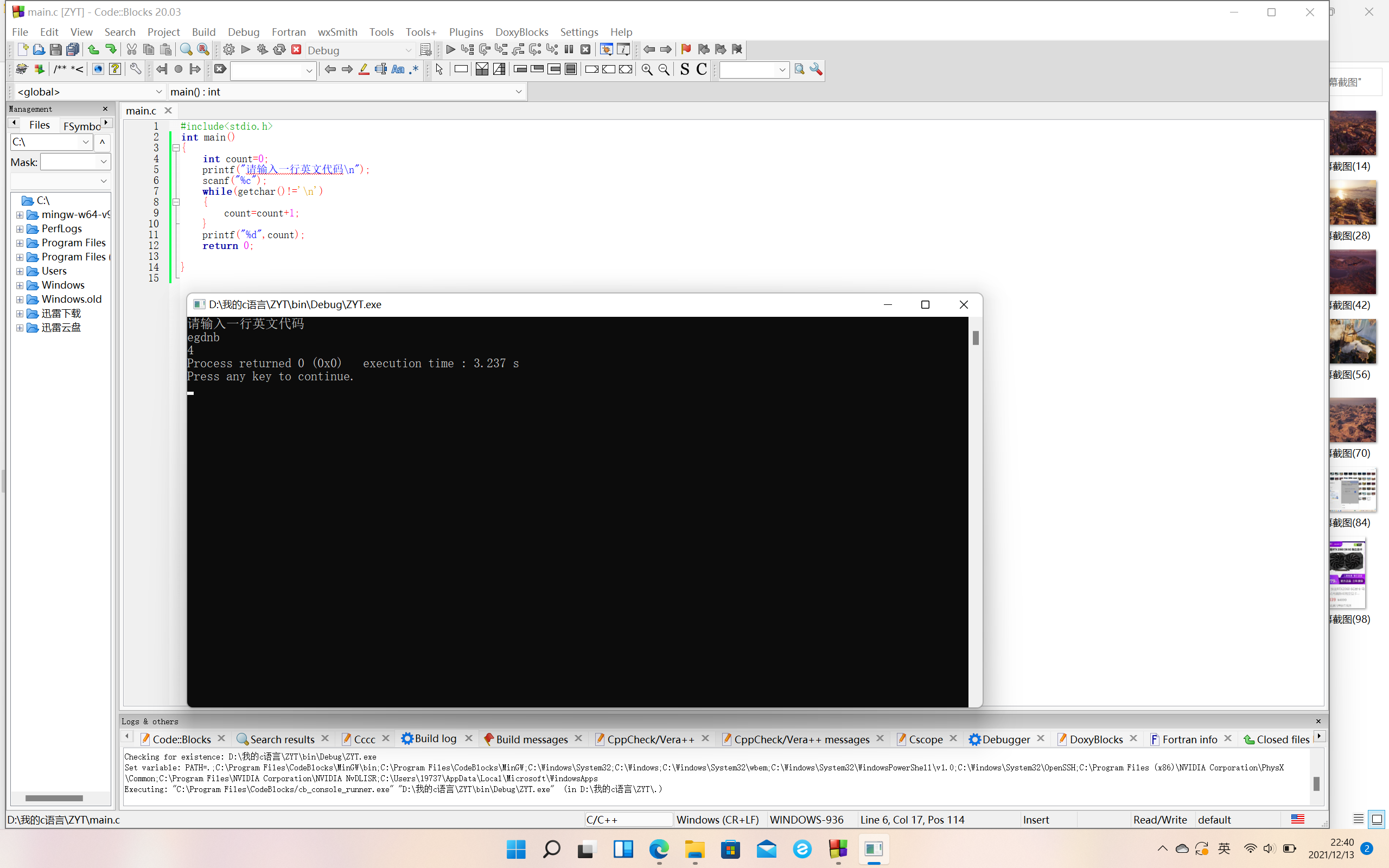Screen dimensions: 1389x868
Task: Cut selection with scissors icon
Action: [x=131, y=49]
